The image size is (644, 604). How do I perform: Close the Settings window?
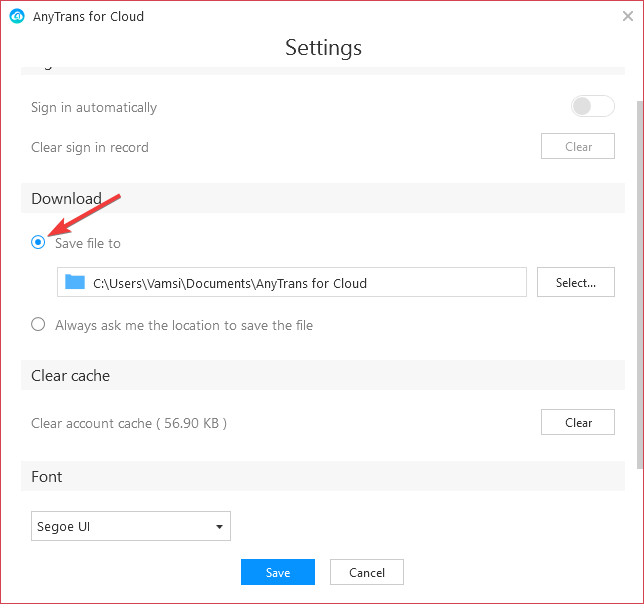628,16
